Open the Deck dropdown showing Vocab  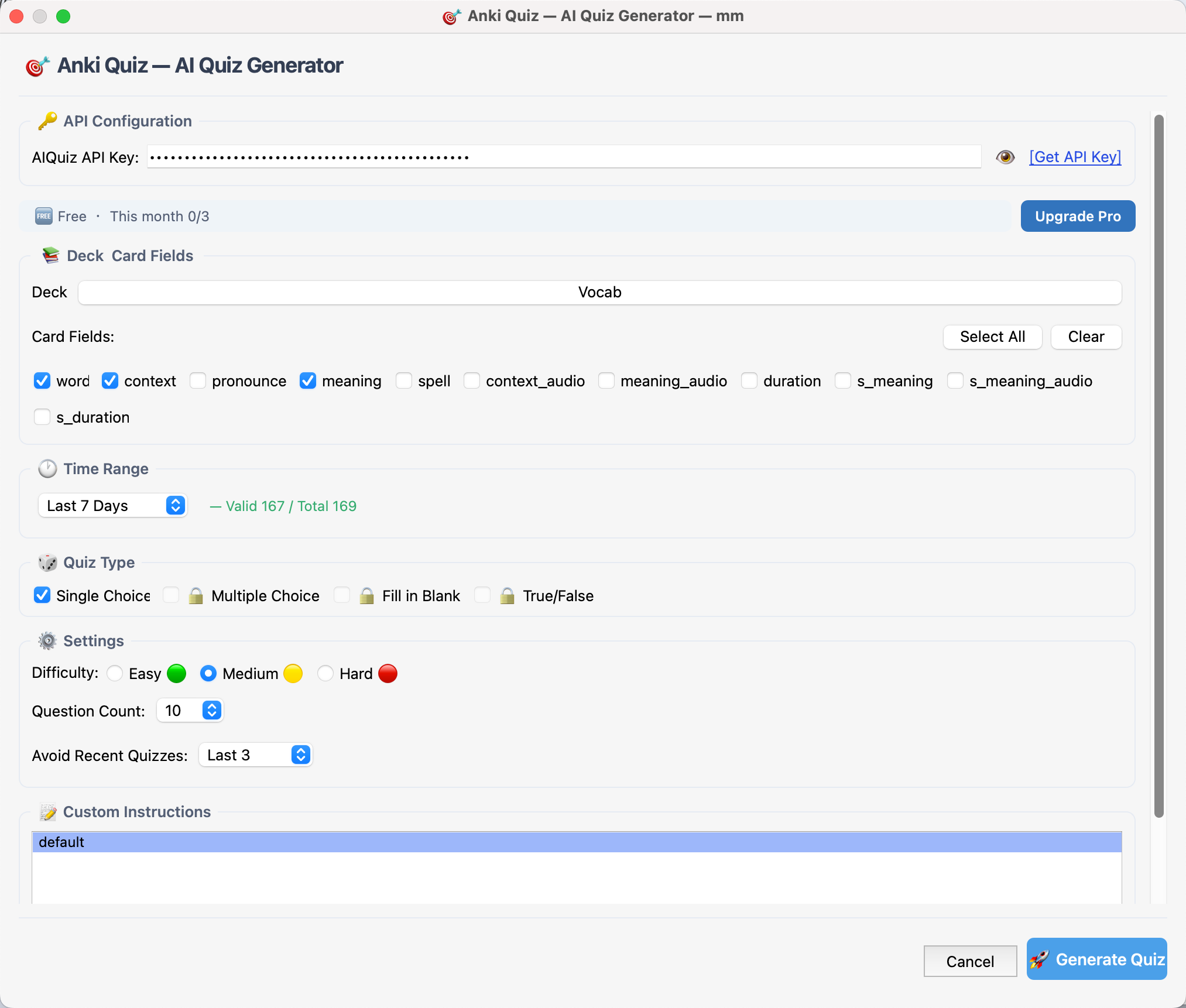point(600,292)
